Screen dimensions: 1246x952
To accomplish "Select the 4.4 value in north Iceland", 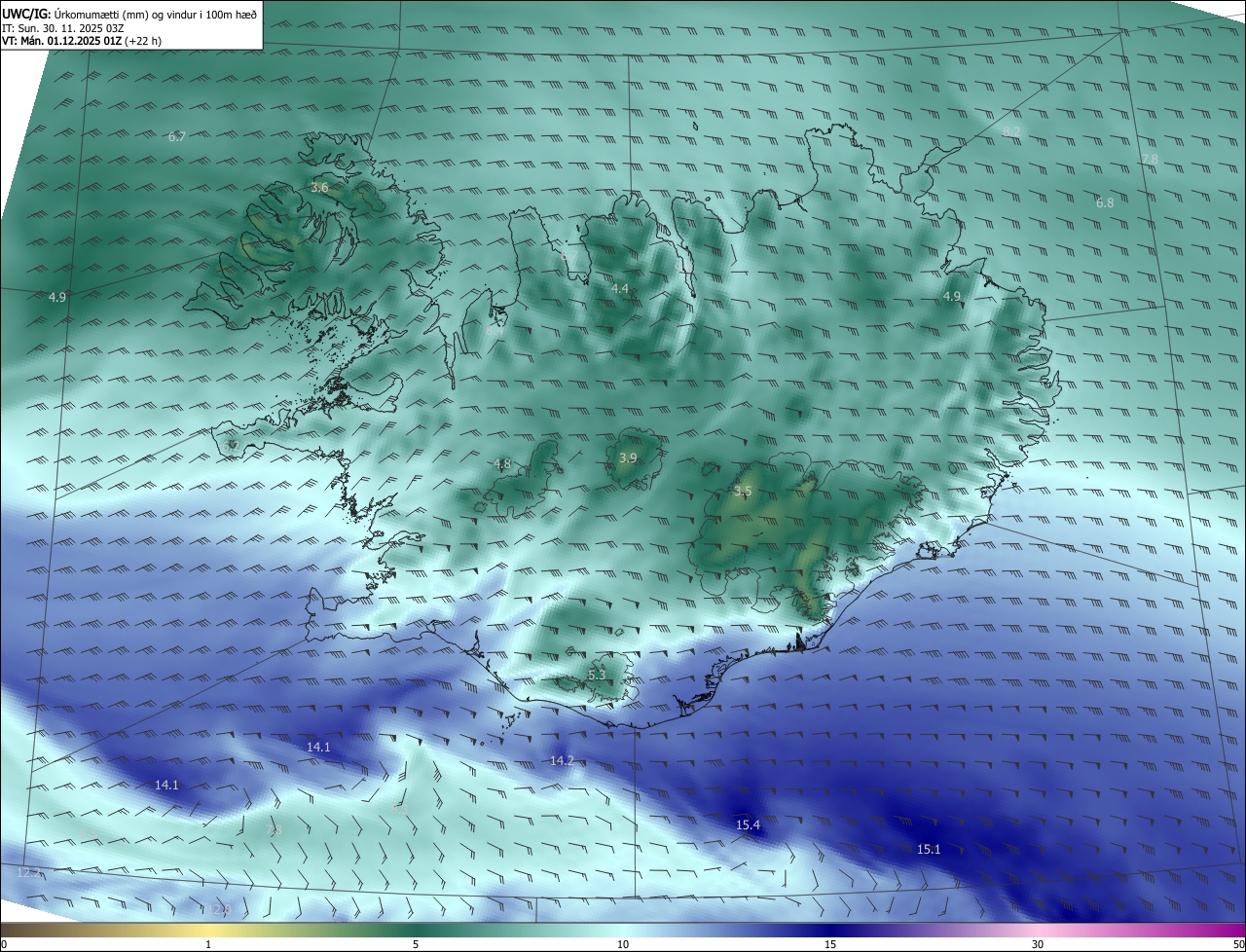I will click(620, 289).
